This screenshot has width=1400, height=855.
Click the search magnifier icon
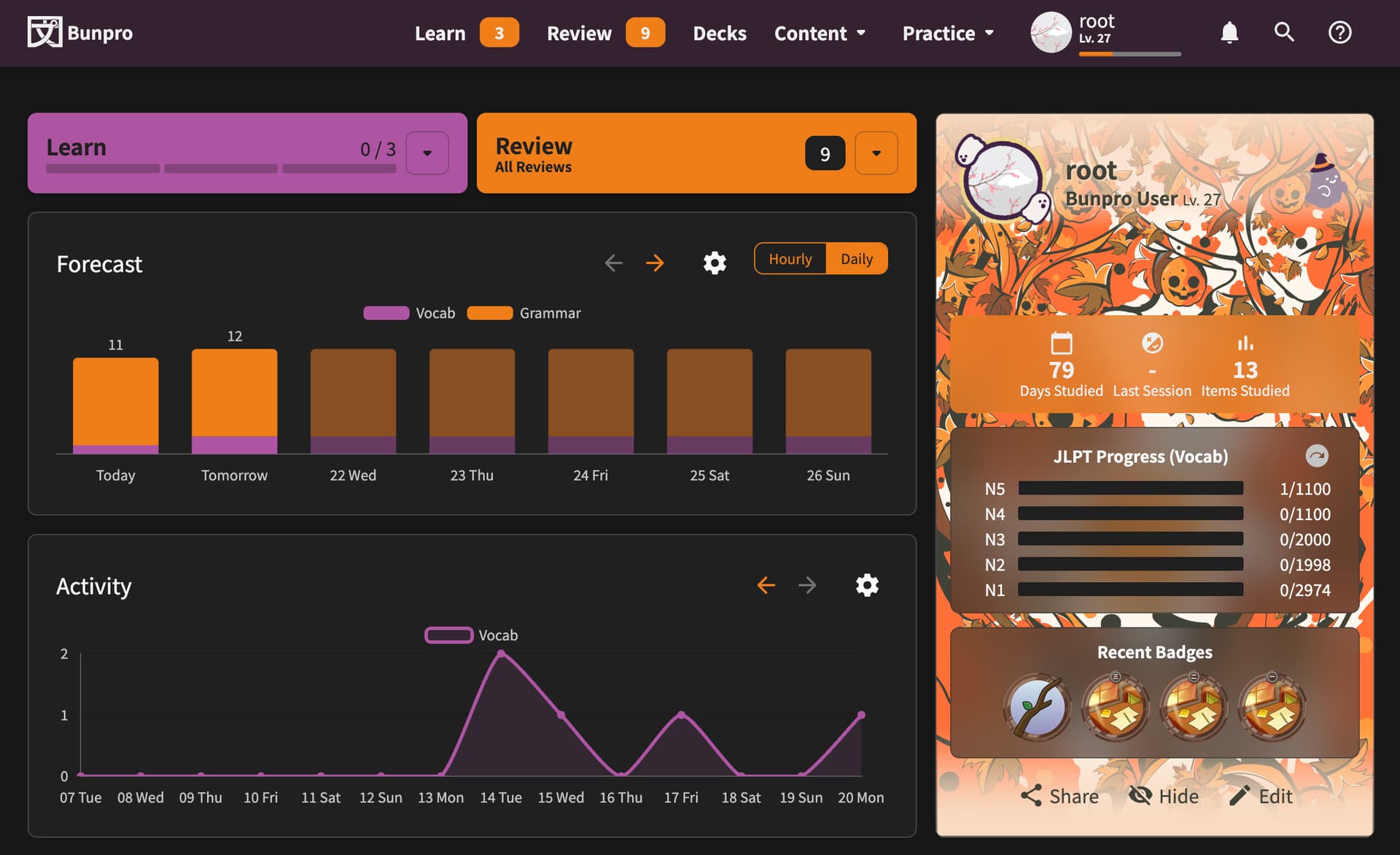pyautogui.click(x=1284, y=33)
